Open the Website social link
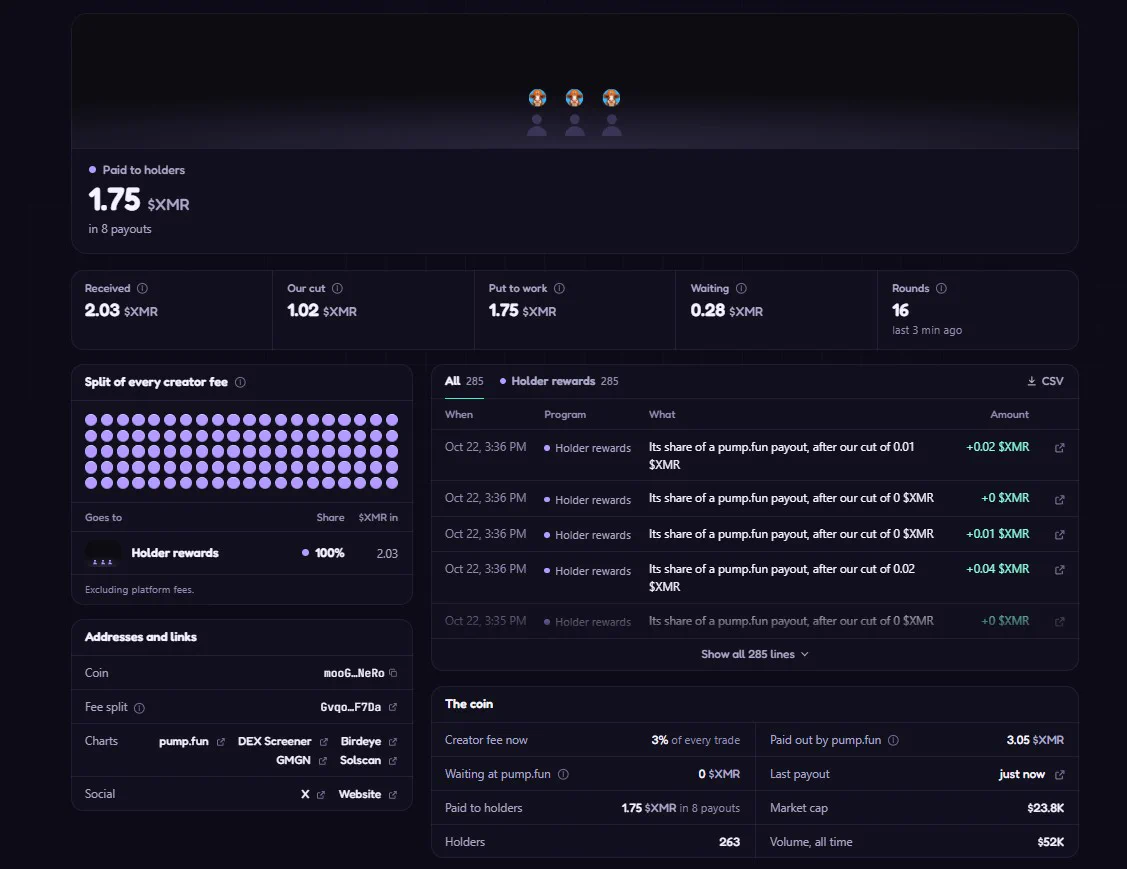The width and height of the screenshot is (1127, 869). (x=367, y=794)
